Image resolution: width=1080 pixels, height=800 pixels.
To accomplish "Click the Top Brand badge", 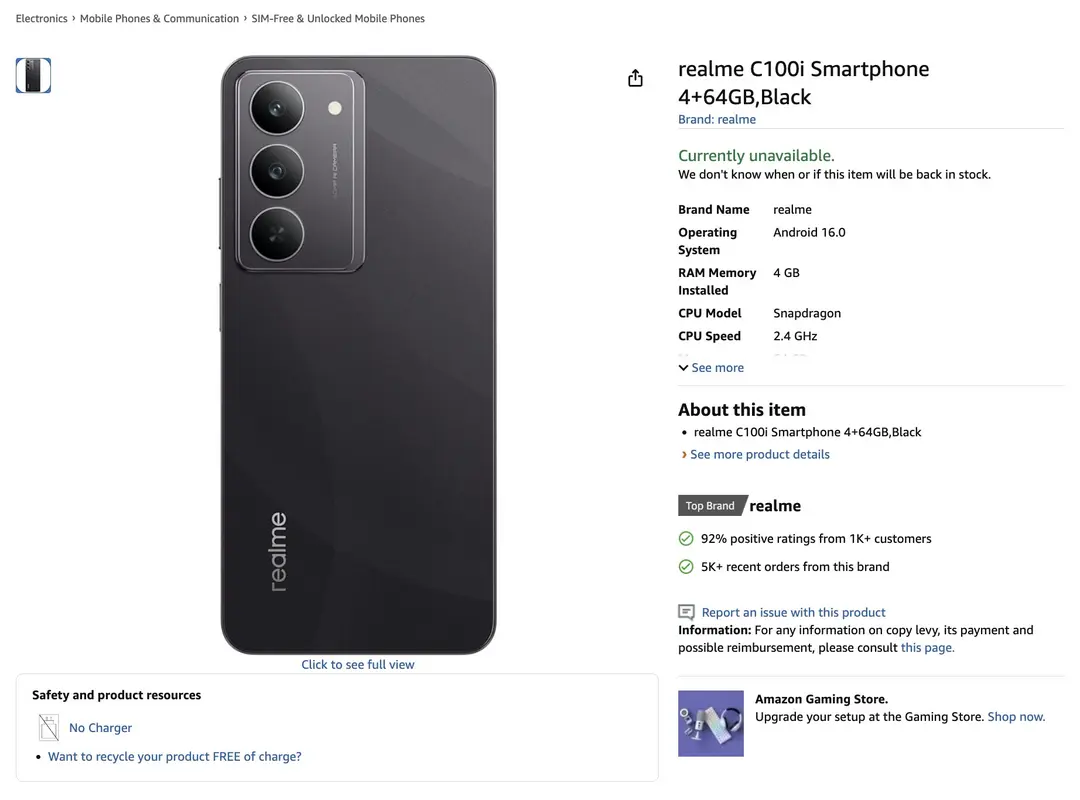I will (x=709, y=505).
